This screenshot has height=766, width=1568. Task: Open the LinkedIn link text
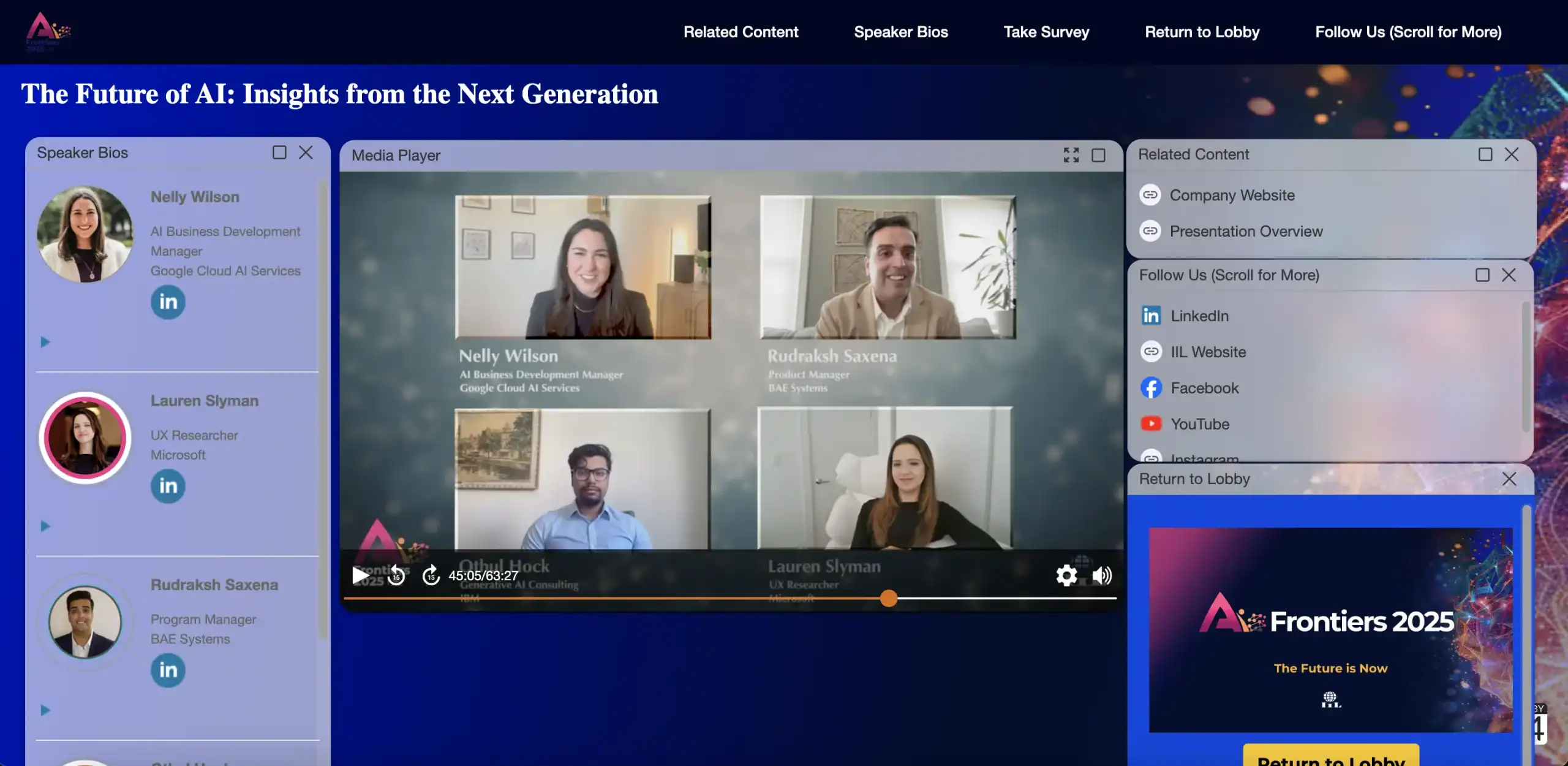coord(1199,316)
